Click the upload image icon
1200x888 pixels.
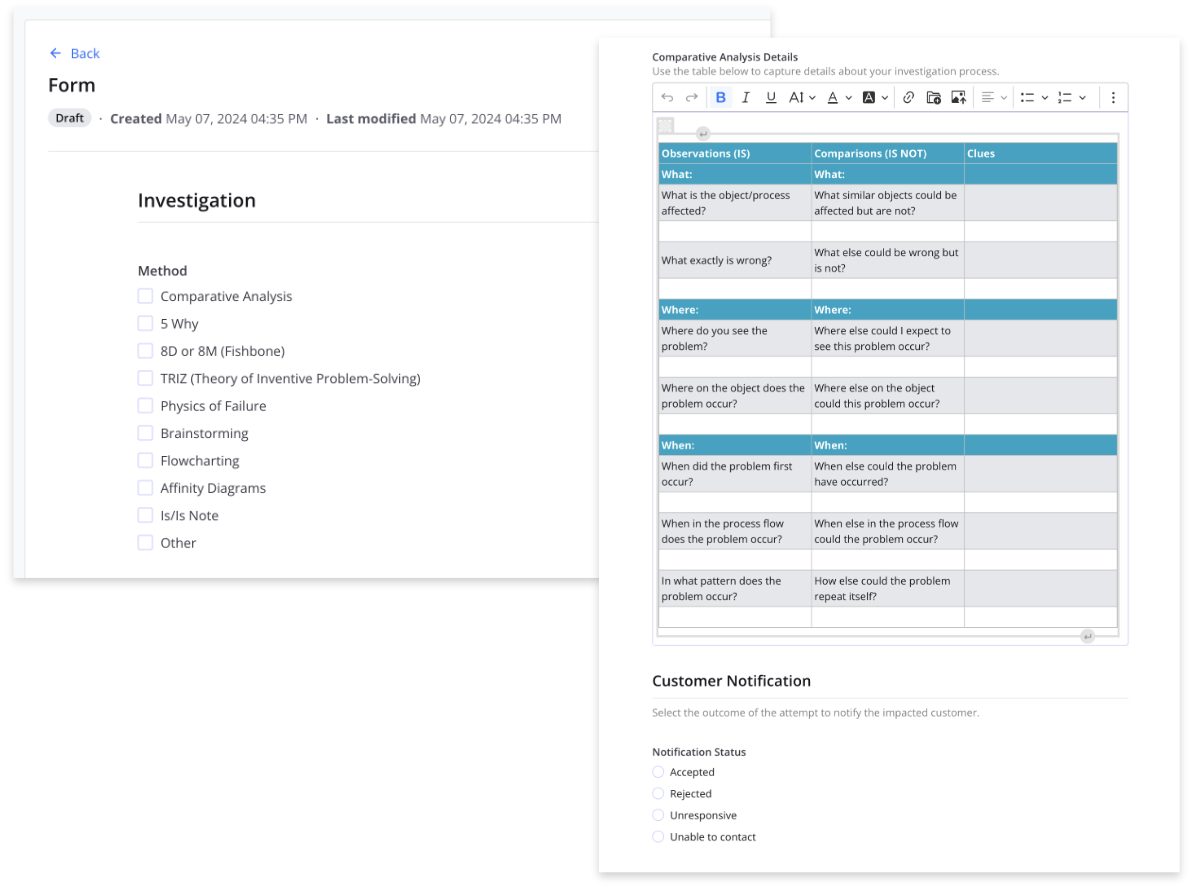[x=958, y=97]
